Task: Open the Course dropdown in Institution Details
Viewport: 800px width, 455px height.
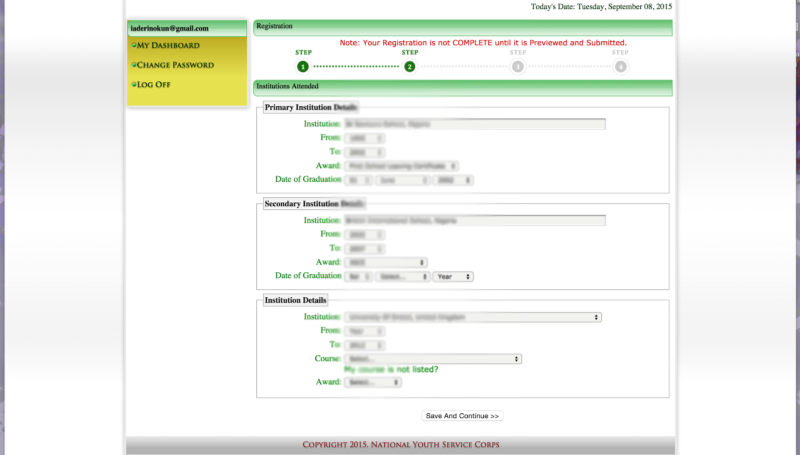Action: coord(432,358)
